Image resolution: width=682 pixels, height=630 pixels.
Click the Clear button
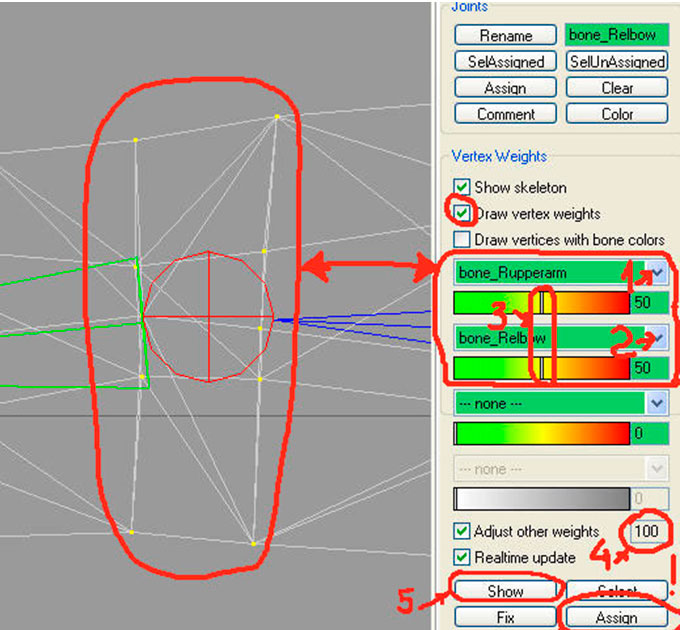pos(617,88)
